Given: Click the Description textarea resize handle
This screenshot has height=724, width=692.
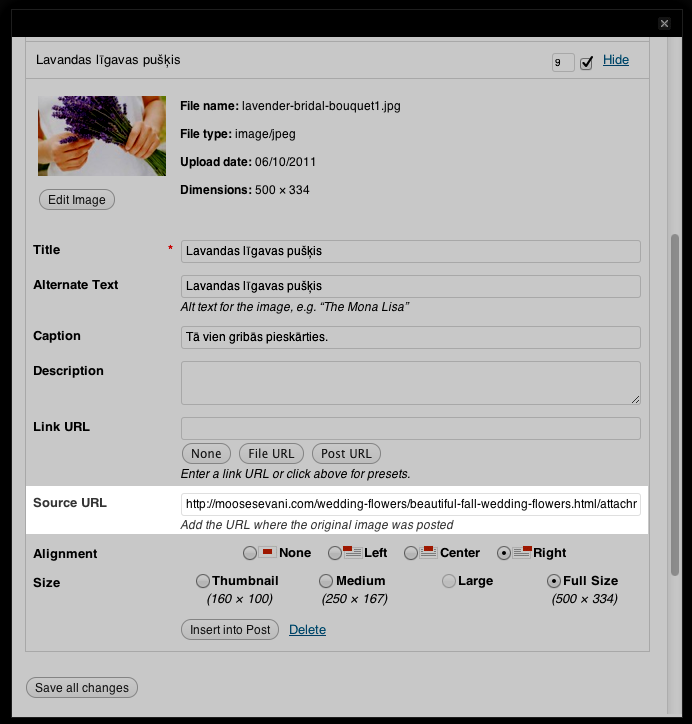Looking at the screenshot, I should 636,400.
